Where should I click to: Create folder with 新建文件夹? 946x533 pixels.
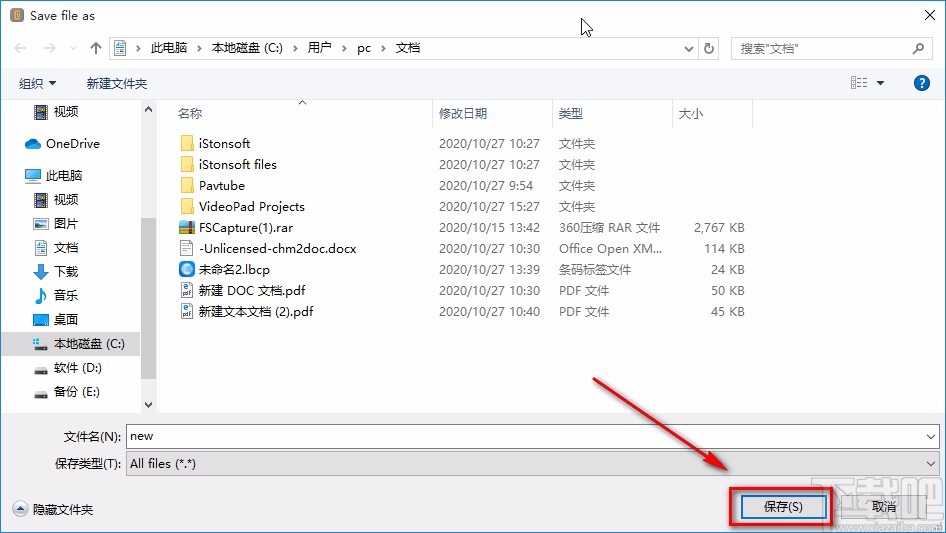116,83
